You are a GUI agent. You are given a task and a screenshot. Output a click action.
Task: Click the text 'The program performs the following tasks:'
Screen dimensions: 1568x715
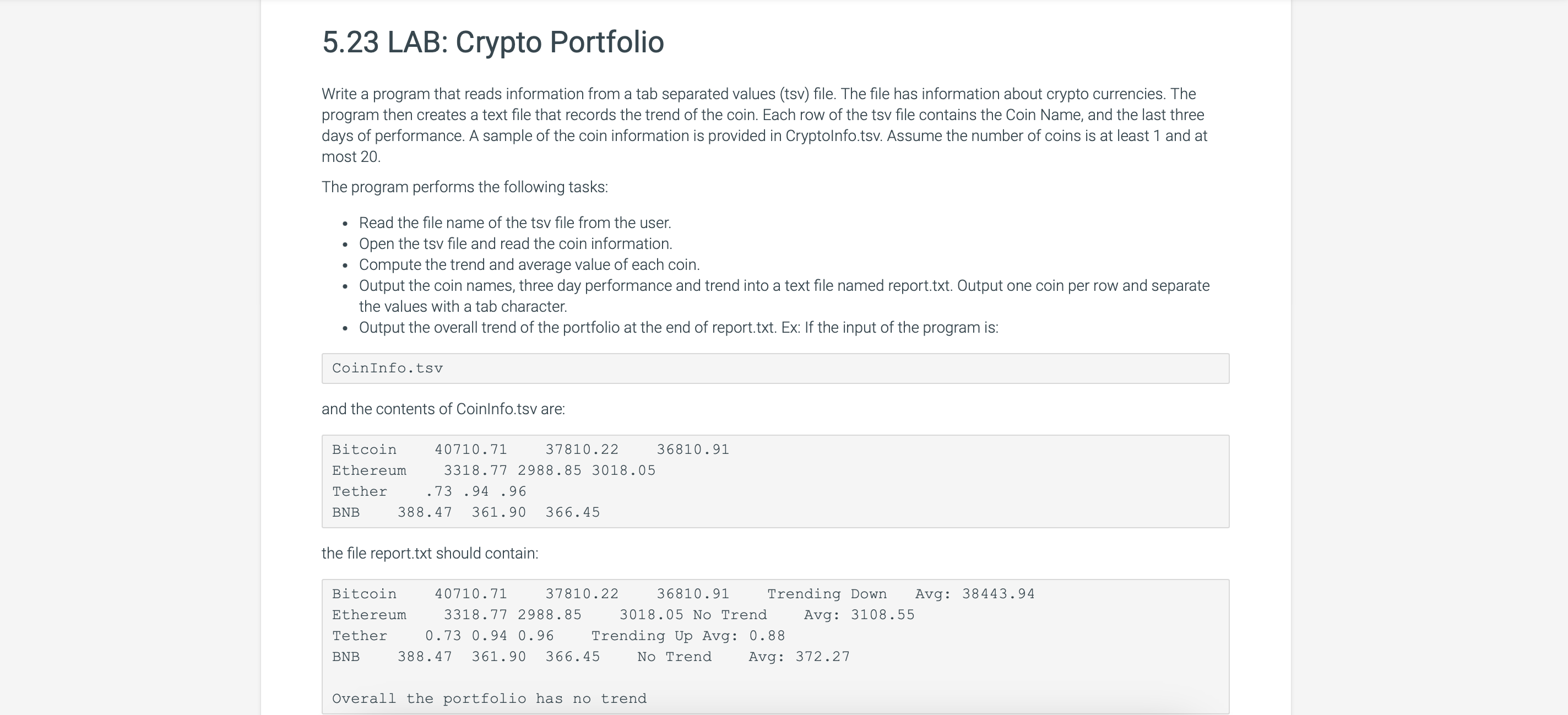(x=464, y=187)
